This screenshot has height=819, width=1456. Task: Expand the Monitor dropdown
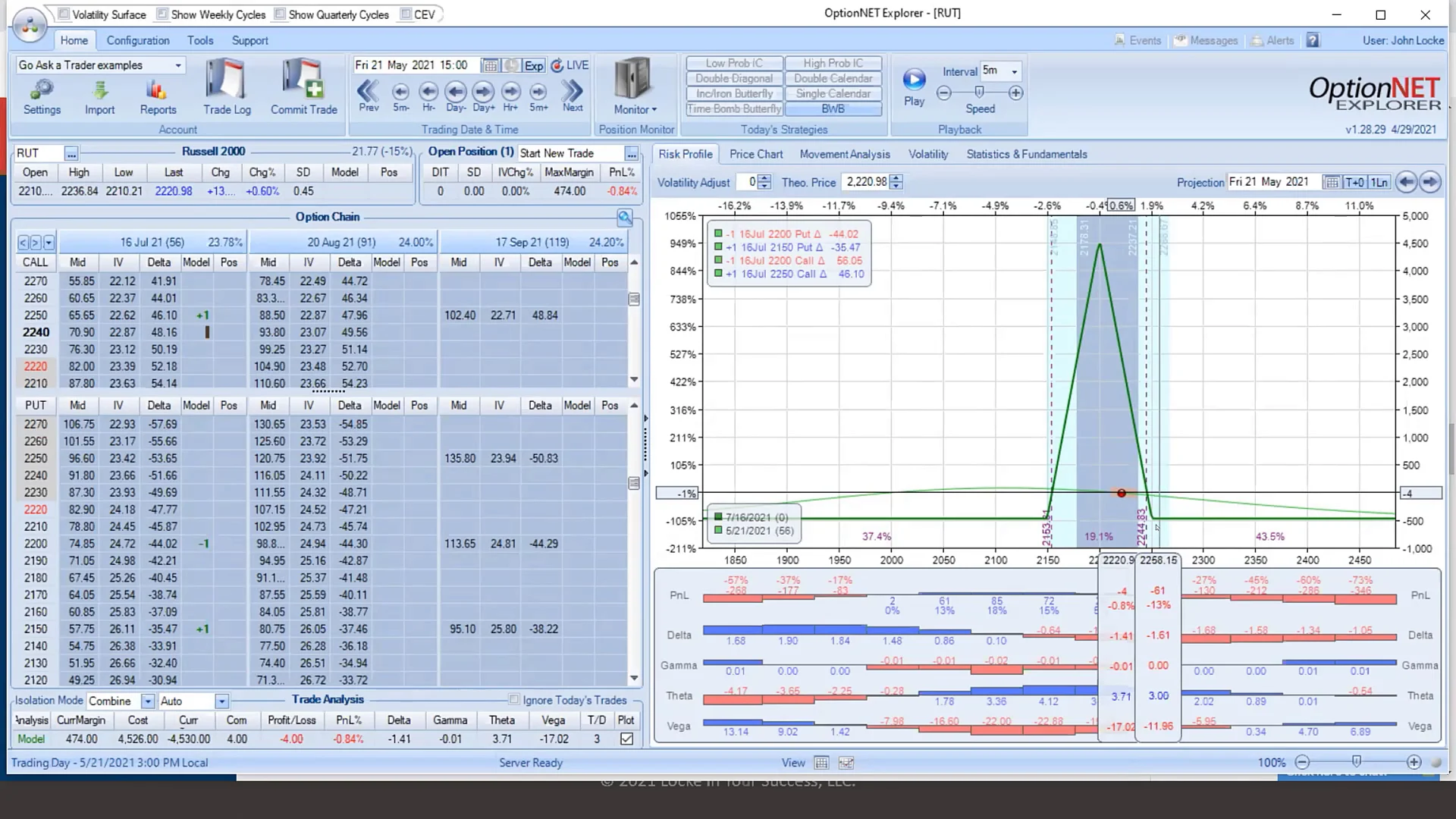click(x=635, y=110)
